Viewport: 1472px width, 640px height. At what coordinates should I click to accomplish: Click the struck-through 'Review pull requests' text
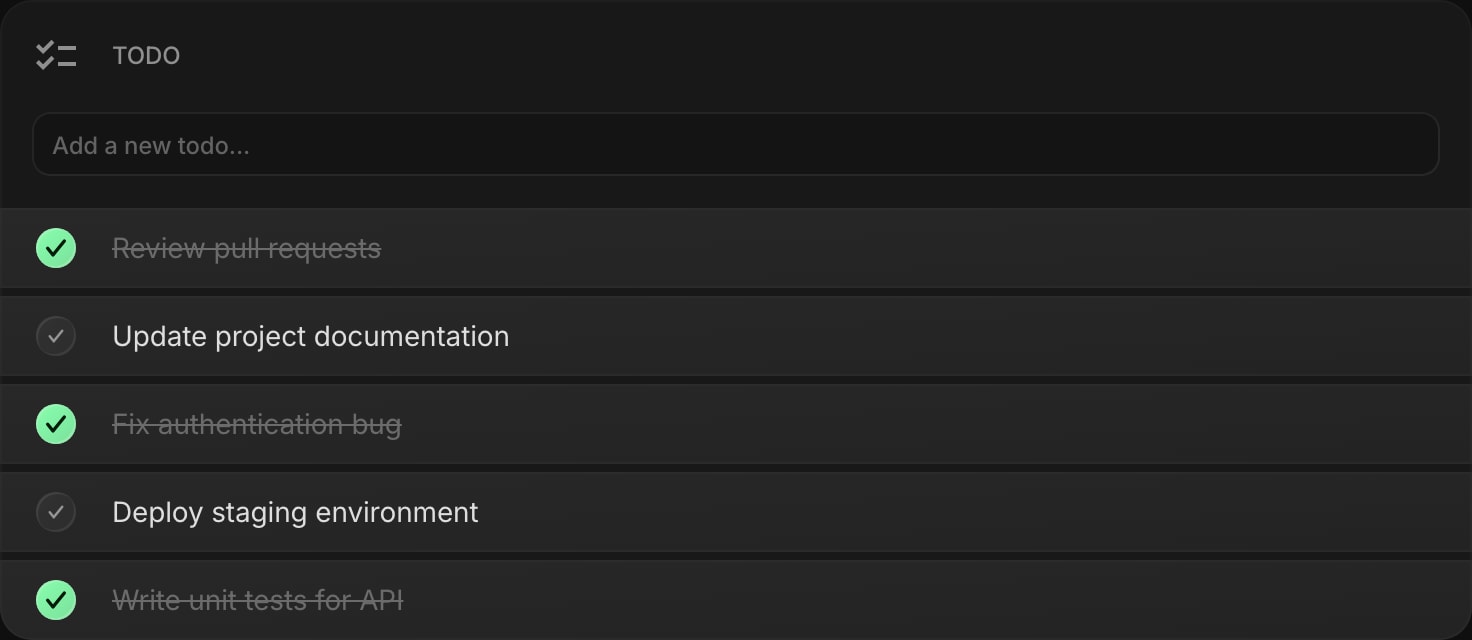246,248
